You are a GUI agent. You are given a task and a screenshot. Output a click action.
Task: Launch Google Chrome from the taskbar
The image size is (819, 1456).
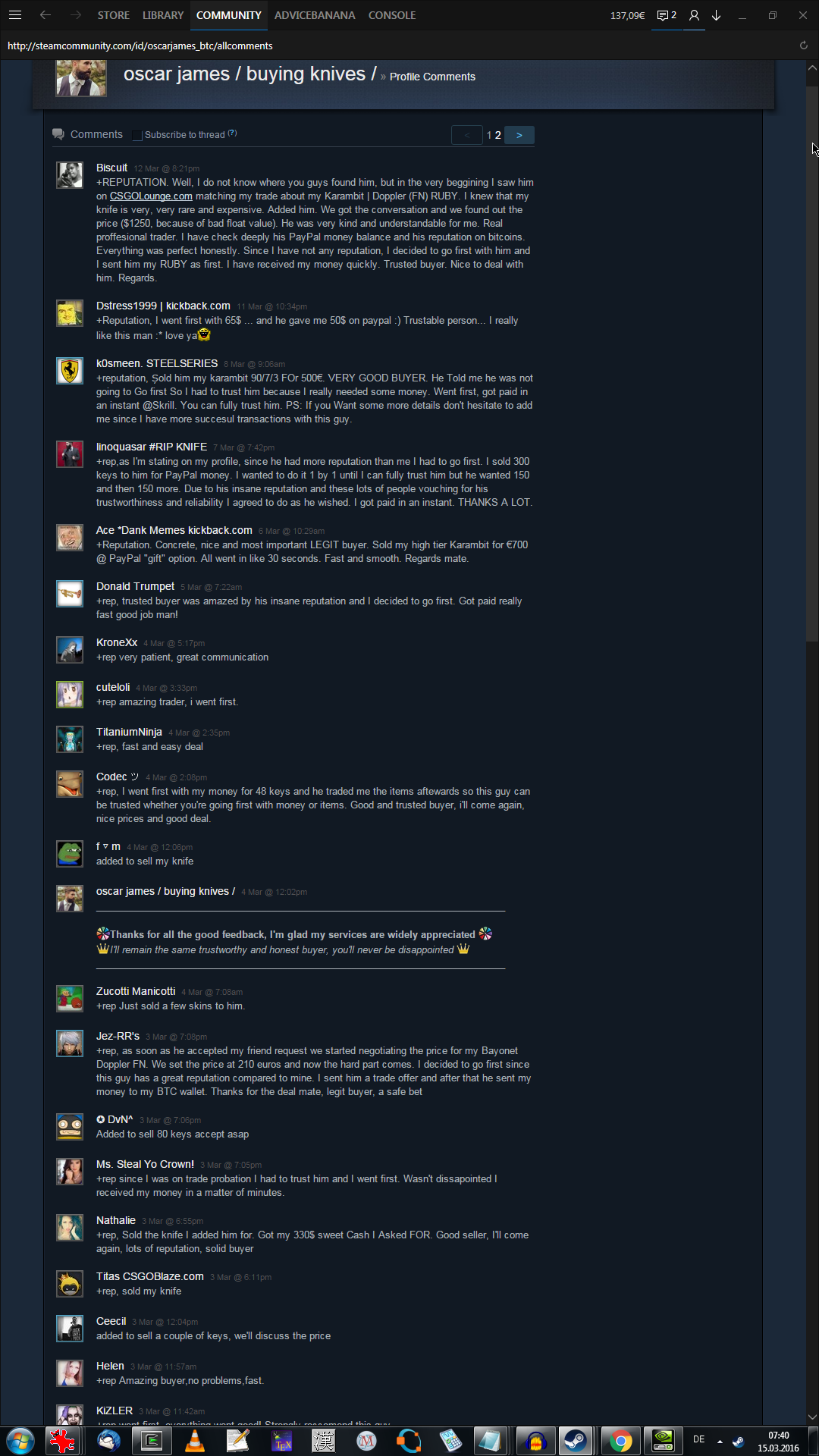click(621, 1439)
